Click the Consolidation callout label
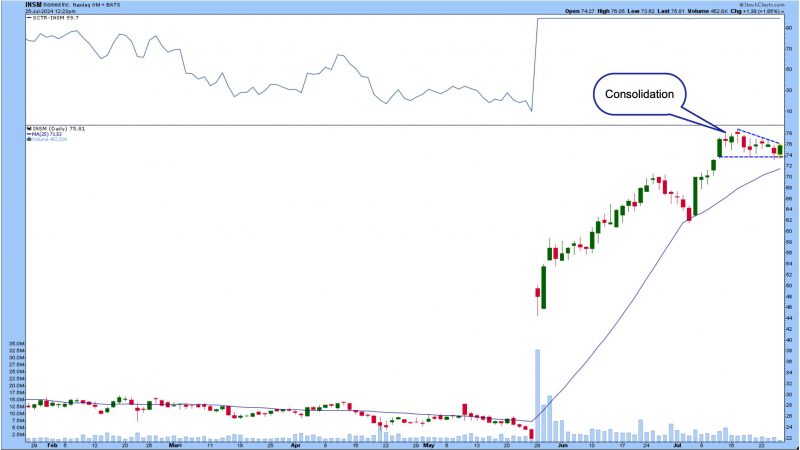The height and width of the screenshot is (450, 800). point(639,94)
